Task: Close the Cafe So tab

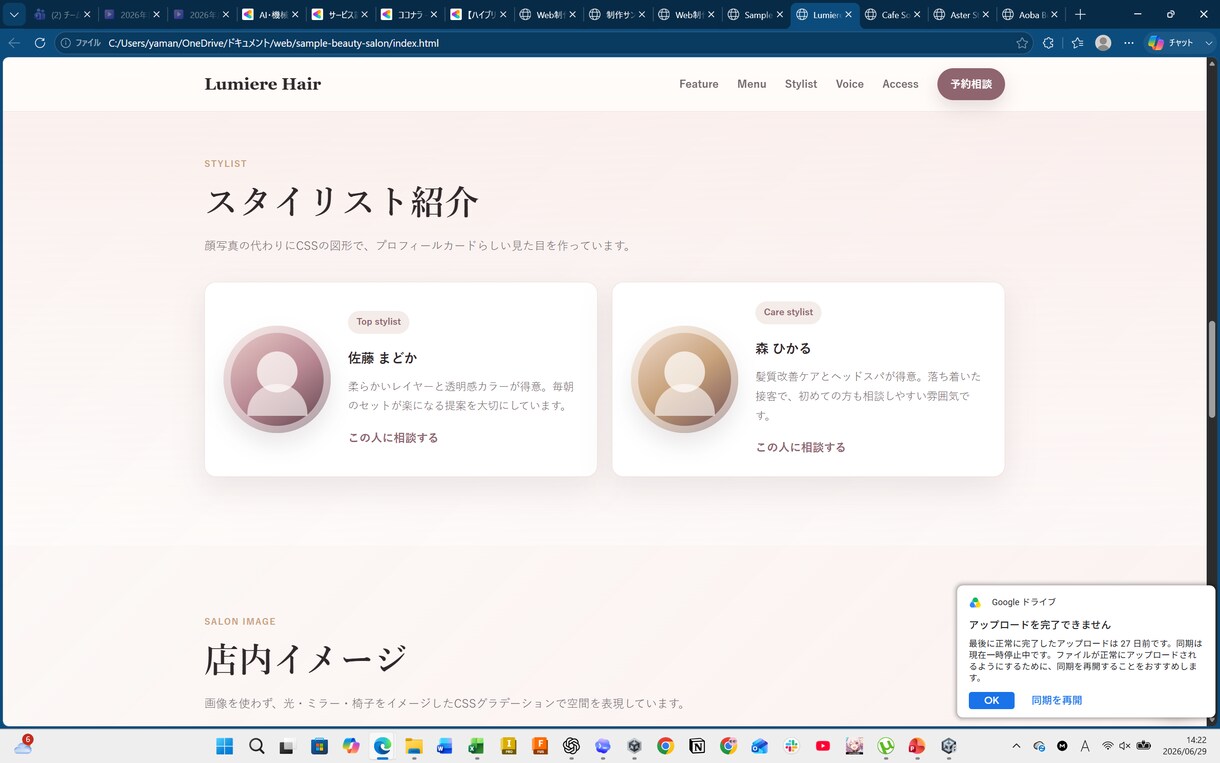Action: pyautogui.click(x=918, y=15)
